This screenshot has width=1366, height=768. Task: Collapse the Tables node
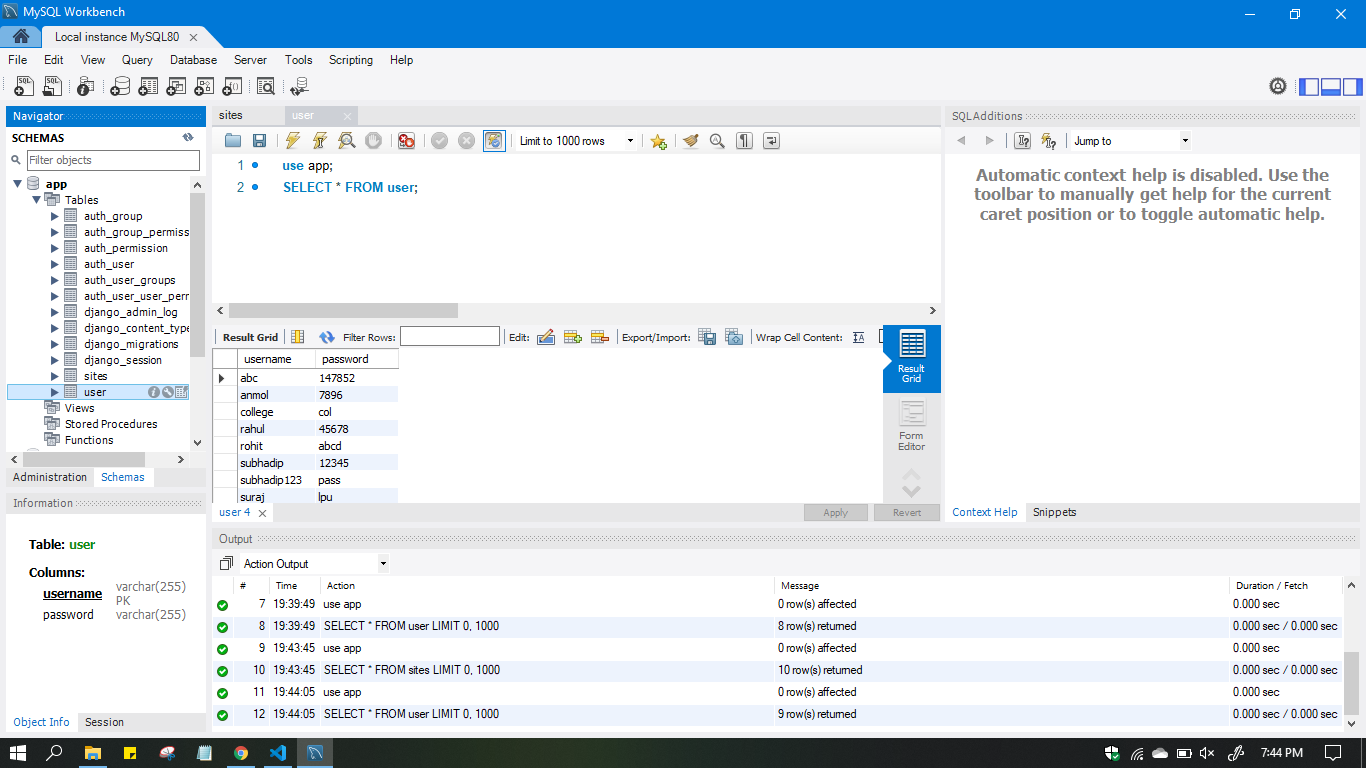click(x=36, y=200)
